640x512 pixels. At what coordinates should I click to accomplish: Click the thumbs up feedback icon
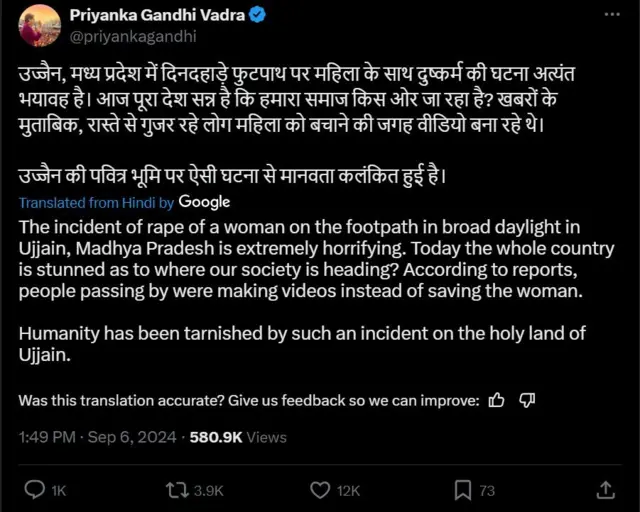coord(496,400)
